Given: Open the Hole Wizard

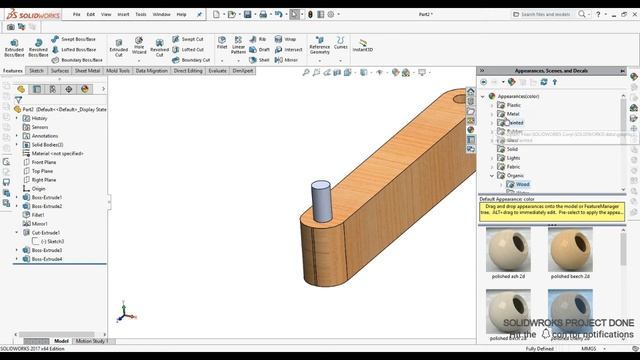Looking at the screenshot, I should tap(139, 46).
